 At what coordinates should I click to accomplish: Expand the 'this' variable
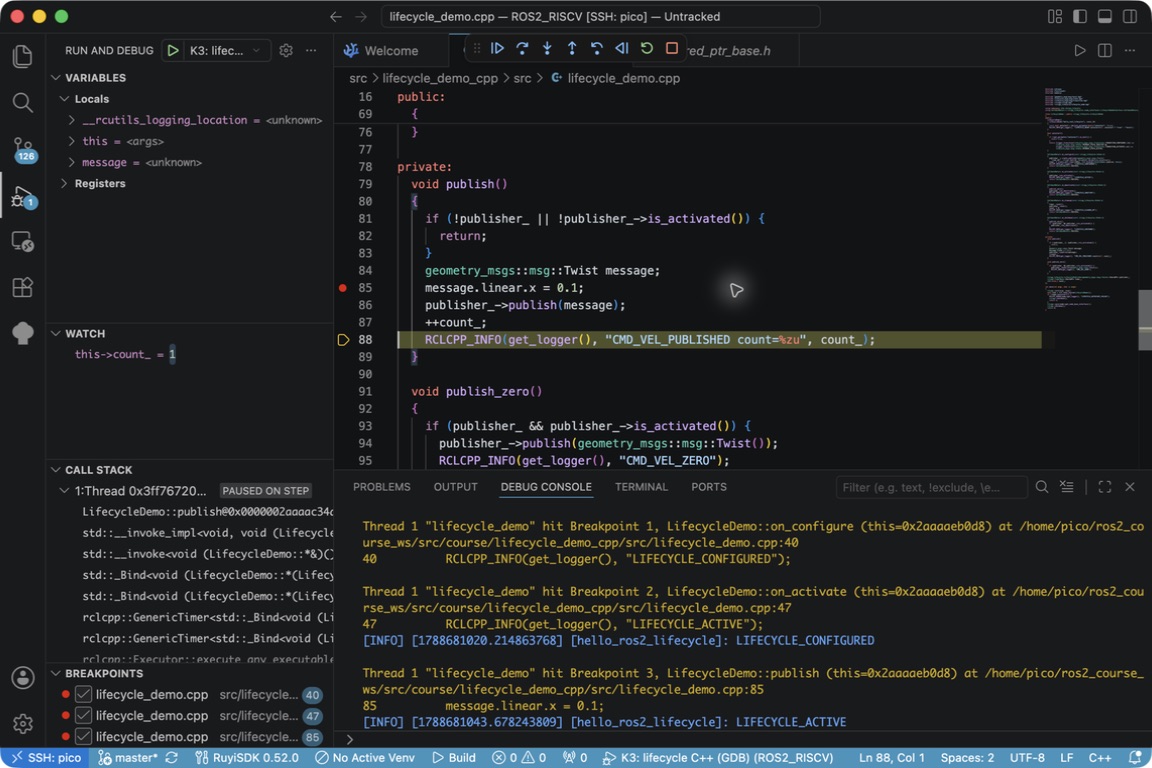71,141
